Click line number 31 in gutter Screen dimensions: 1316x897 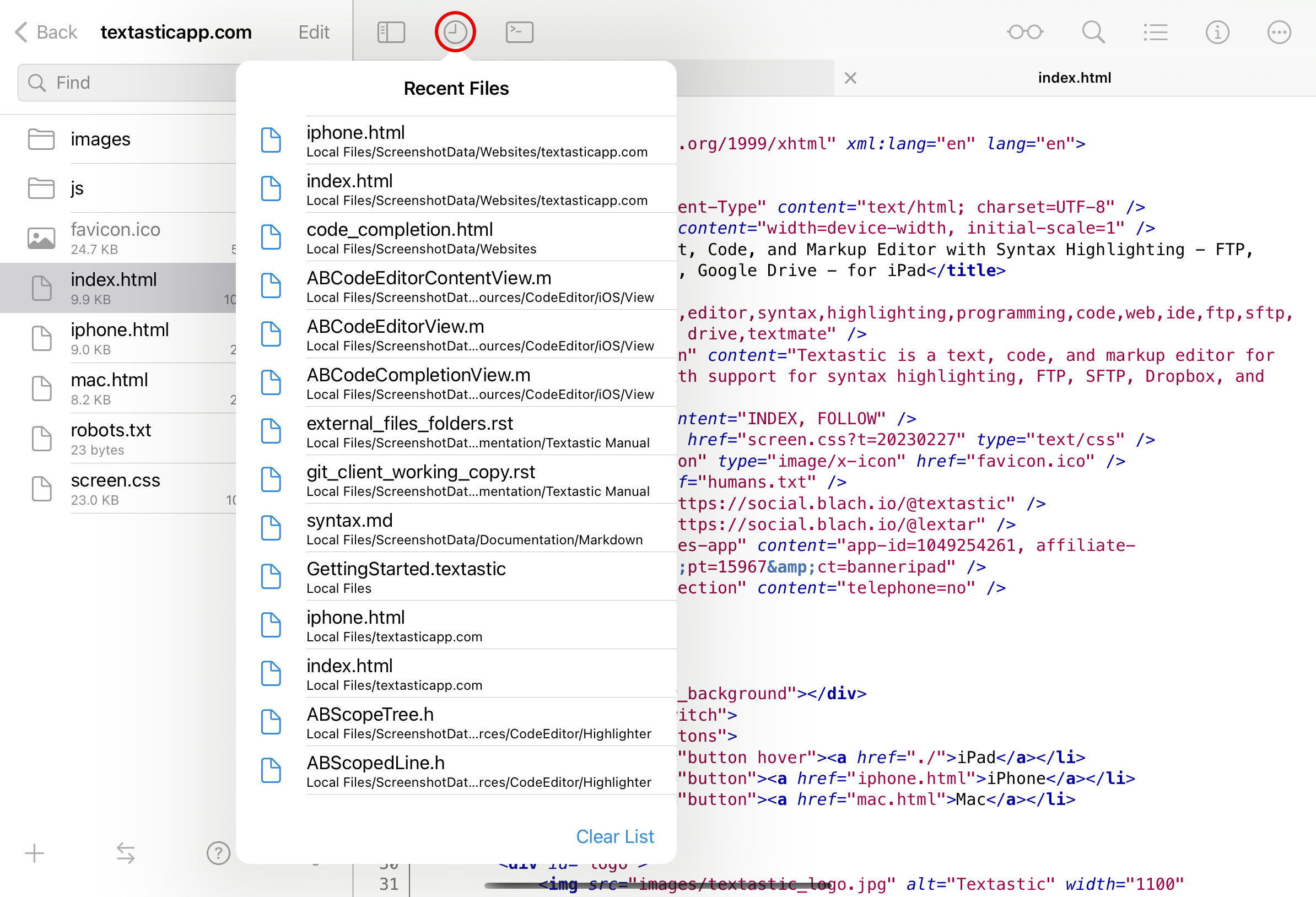tap(389, 884)
